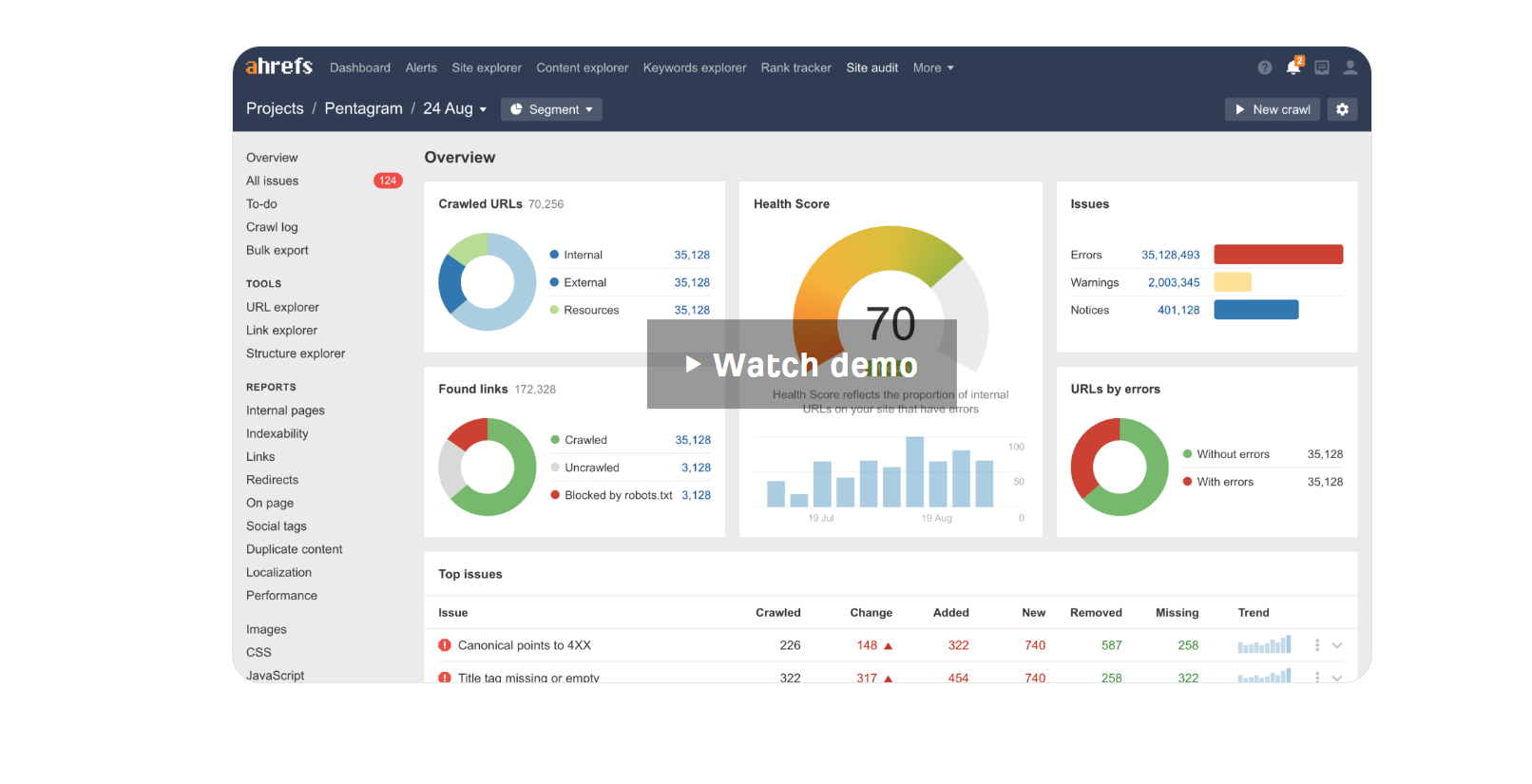Open Content explorer in the top navigation
The height and width of the screenshot is (784, 1532).
pyautogui.click(x=583, y=67)
